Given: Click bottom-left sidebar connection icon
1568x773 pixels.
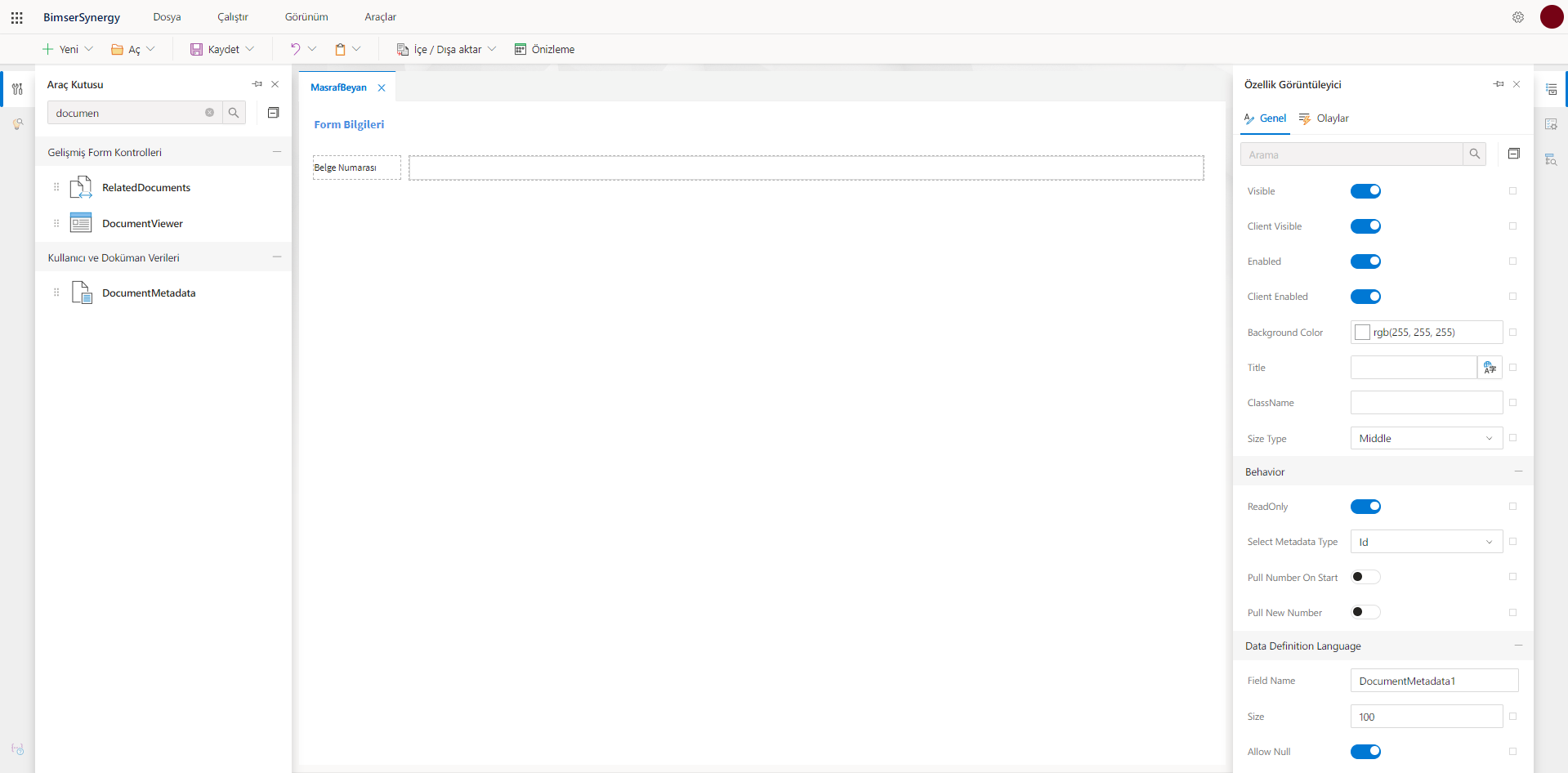Looking at the screenshot, I should (17, 748).
